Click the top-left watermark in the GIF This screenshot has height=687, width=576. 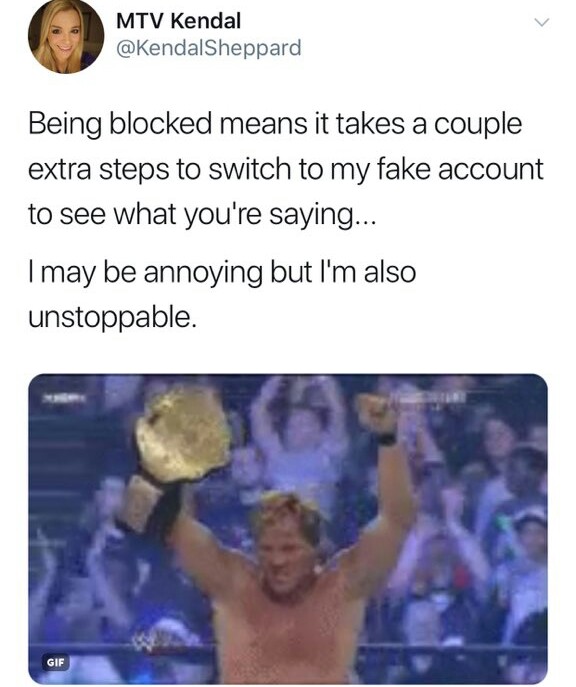(64, 398)
